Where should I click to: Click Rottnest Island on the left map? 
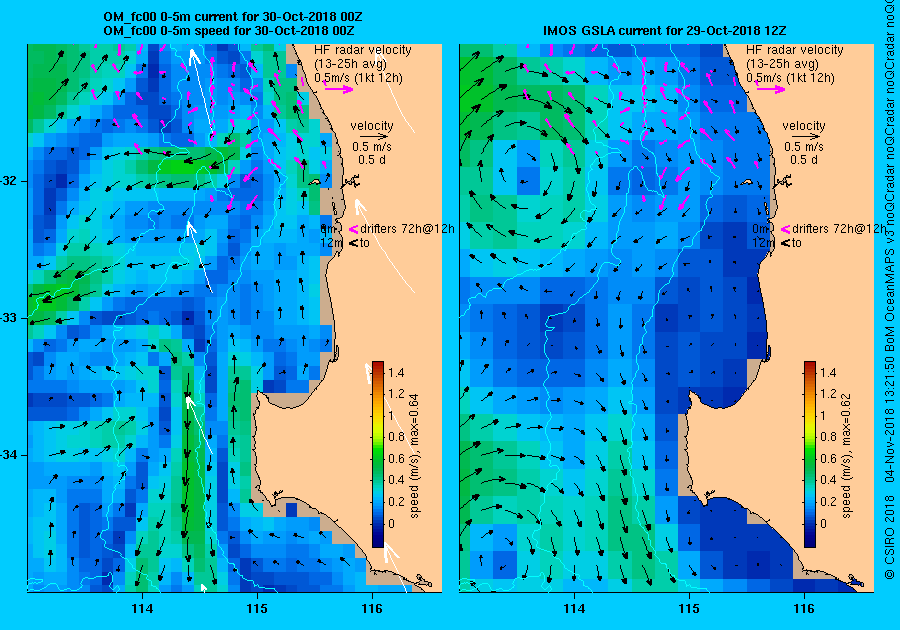tap(314, 182)
